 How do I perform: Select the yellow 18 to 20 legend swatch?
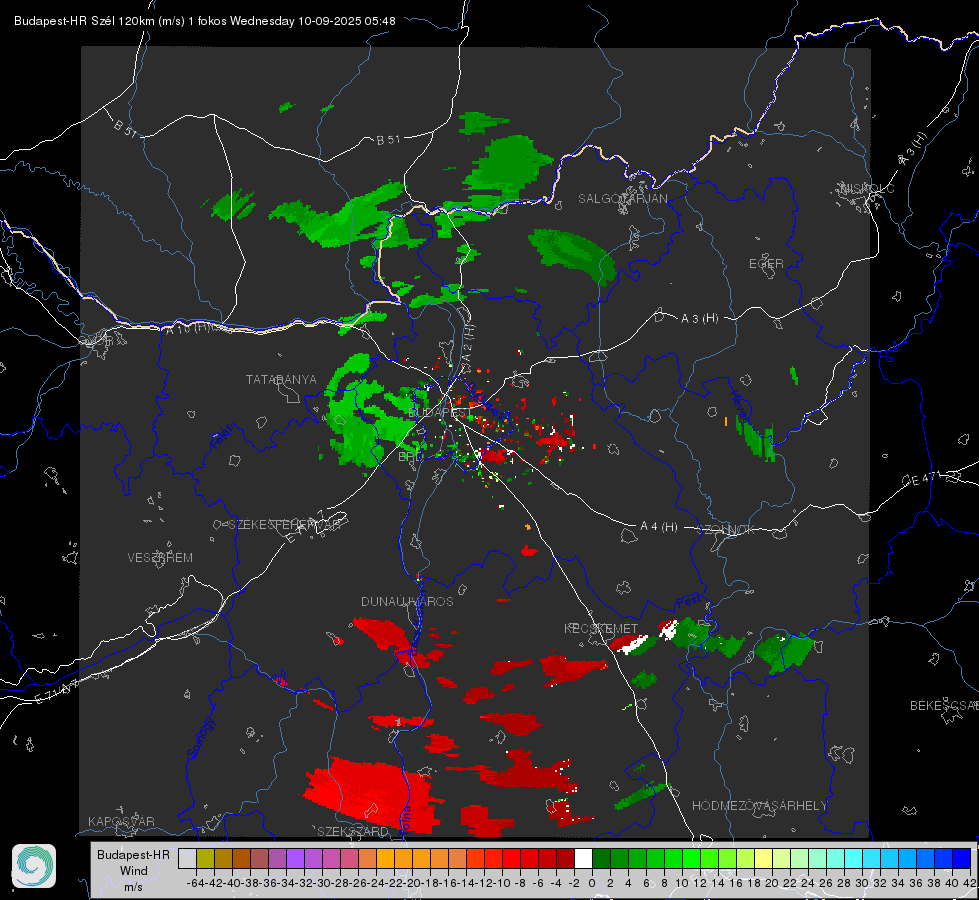tap(763, 858)
